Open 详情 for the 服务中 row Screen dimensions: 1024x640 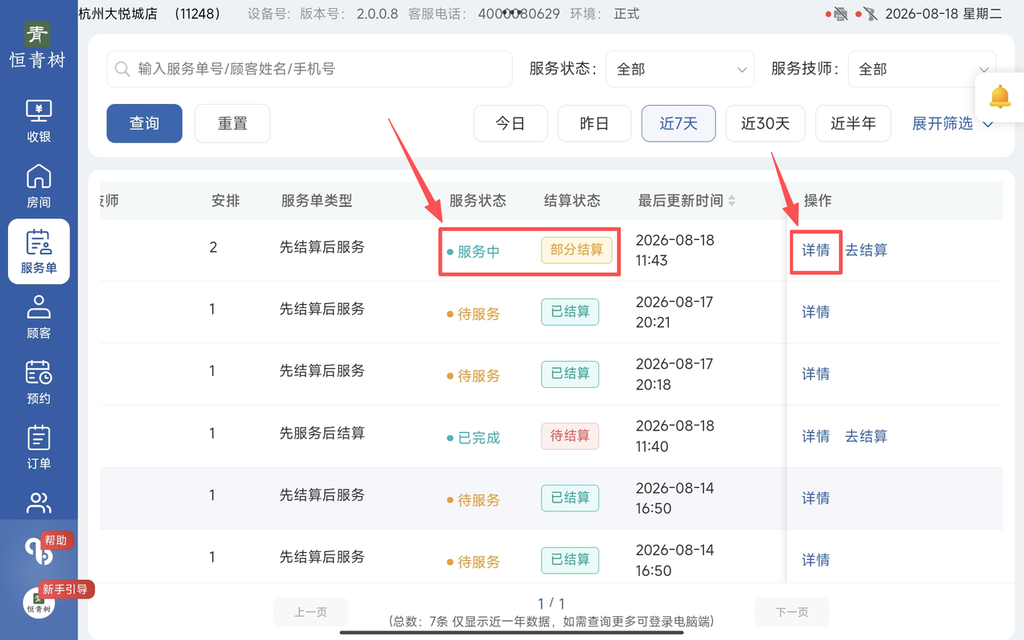[816, 250]
